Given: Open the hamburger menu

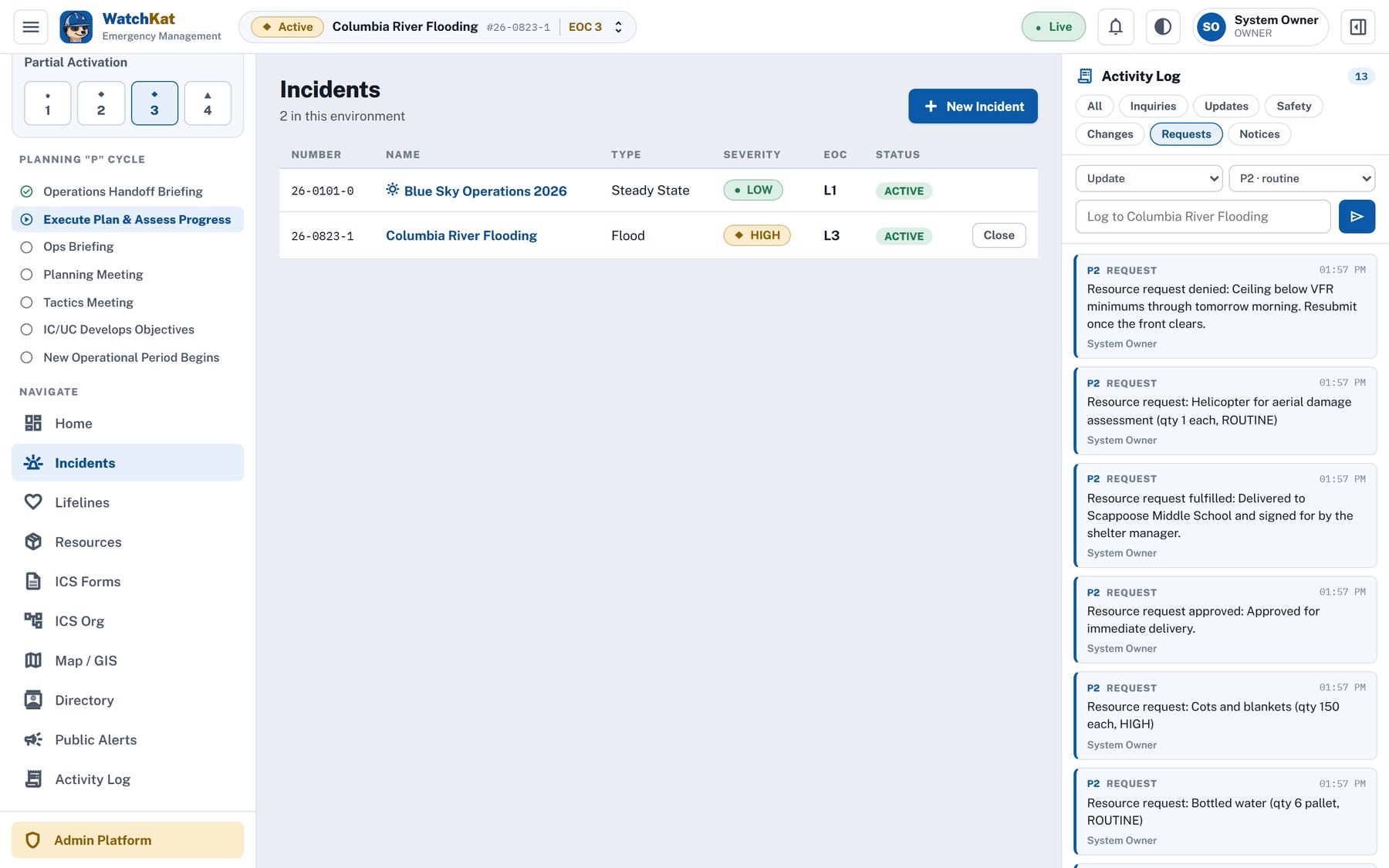Looking at the screenshot, I should click(x=31, y=27).
